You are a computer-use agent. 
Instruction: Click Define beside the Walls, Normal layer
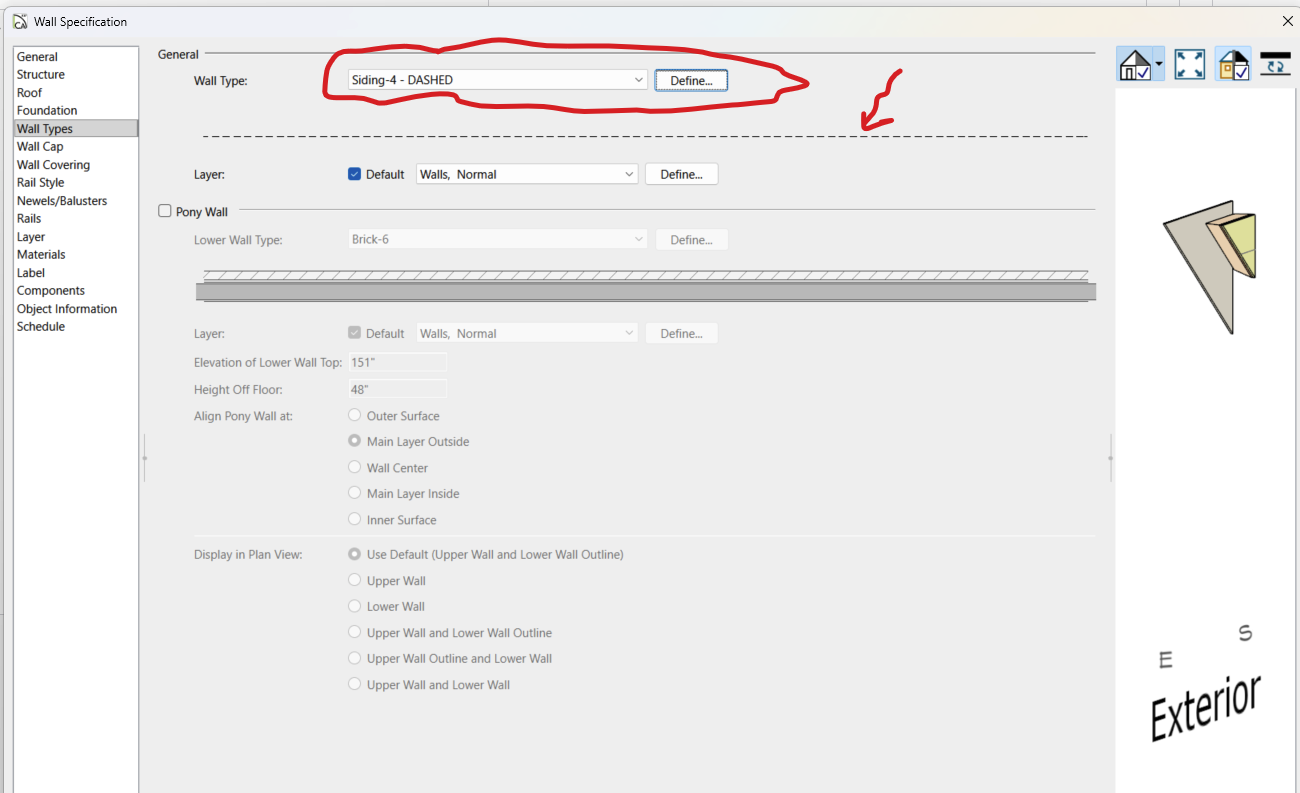point(681,174)
